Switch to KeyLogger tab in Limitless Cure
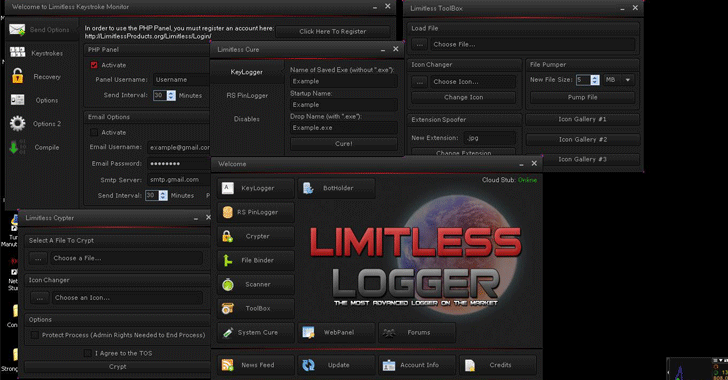Image resolution: width=728 pixels, height=380 pixels. [x=247, y=72]
